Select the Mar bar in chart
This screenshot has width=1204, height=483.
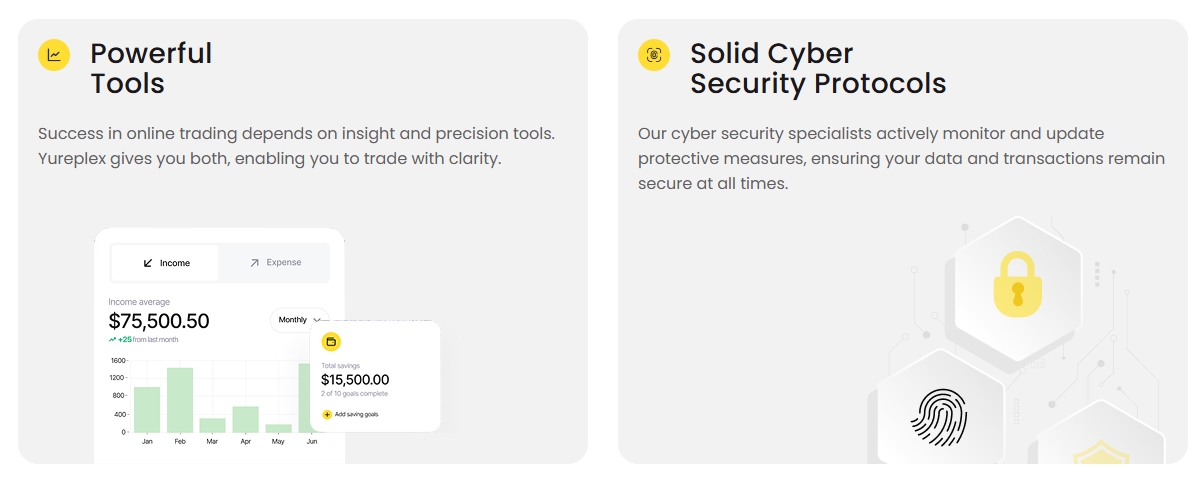(213, 425)
